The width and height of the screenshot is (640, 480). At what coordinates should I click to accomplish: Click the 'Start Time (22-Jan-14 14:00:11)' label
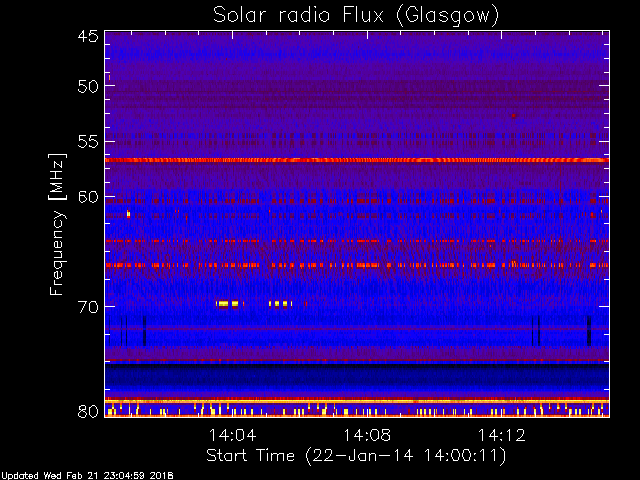[356, 456]
